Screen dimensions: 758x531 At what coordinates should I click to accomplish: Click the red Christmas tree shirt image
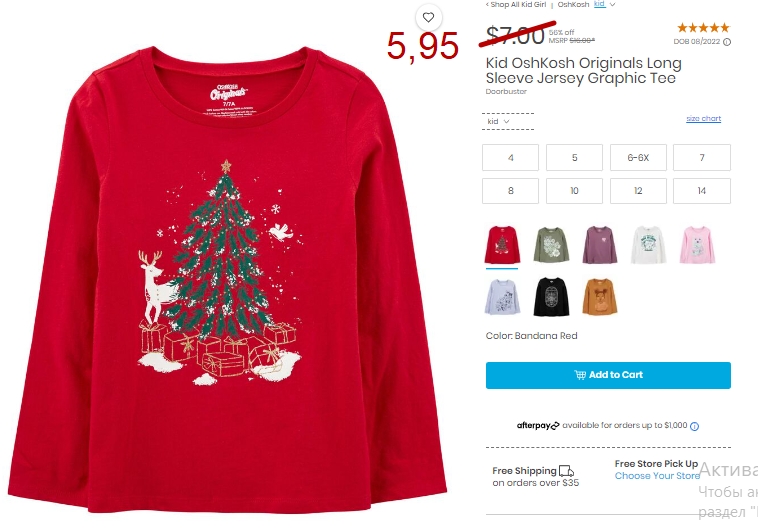click(227, 278)
